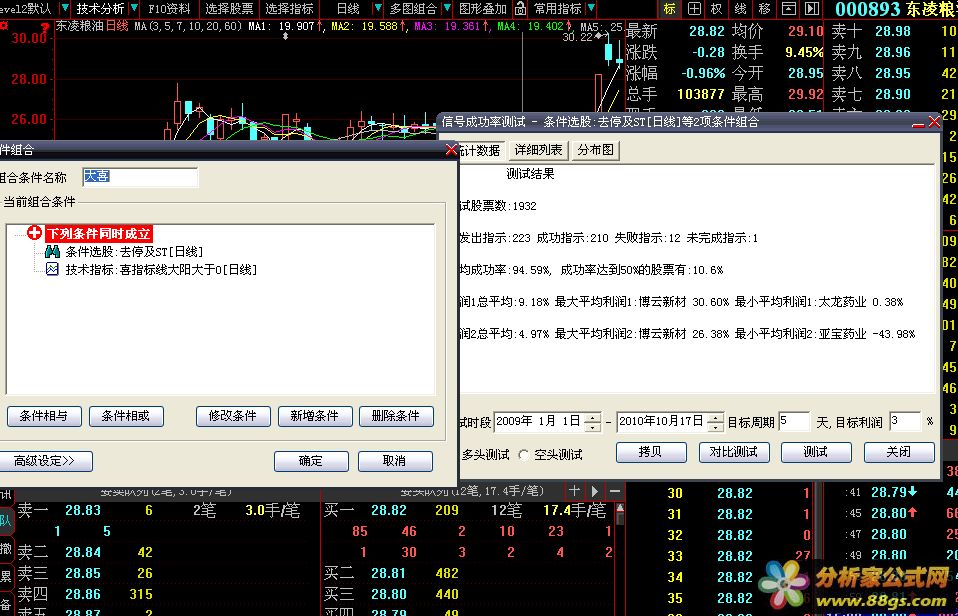Click the 对比测试 button
958x616 pixels.
pos(734,452)
